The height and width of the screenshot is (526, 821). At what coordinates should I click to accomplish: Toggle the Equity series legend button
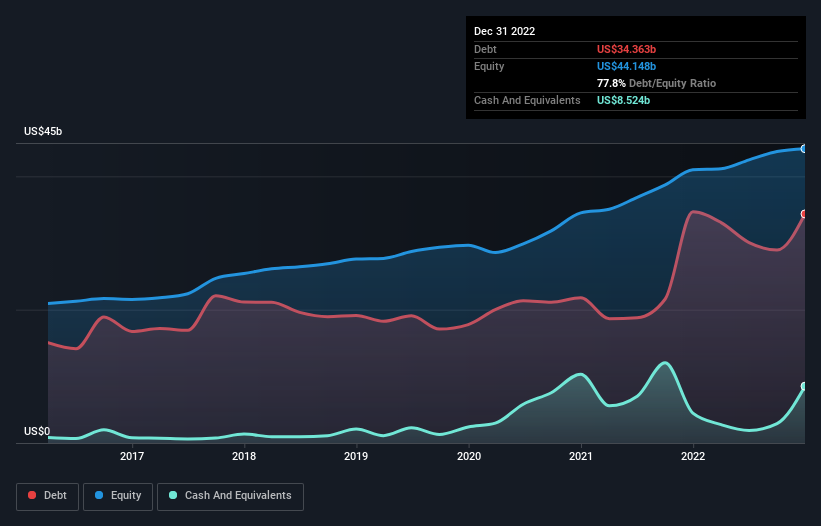pyautogui.click(x=118, y=496)
